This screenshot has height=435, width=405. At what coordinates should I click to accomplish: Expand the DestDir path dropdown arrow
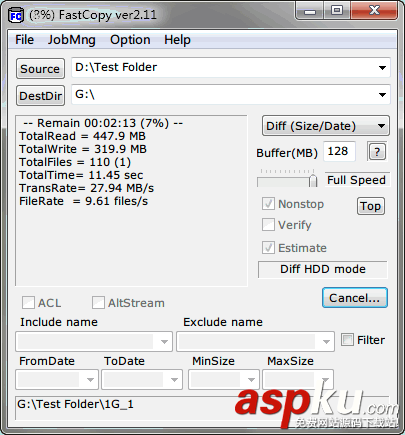382,95
